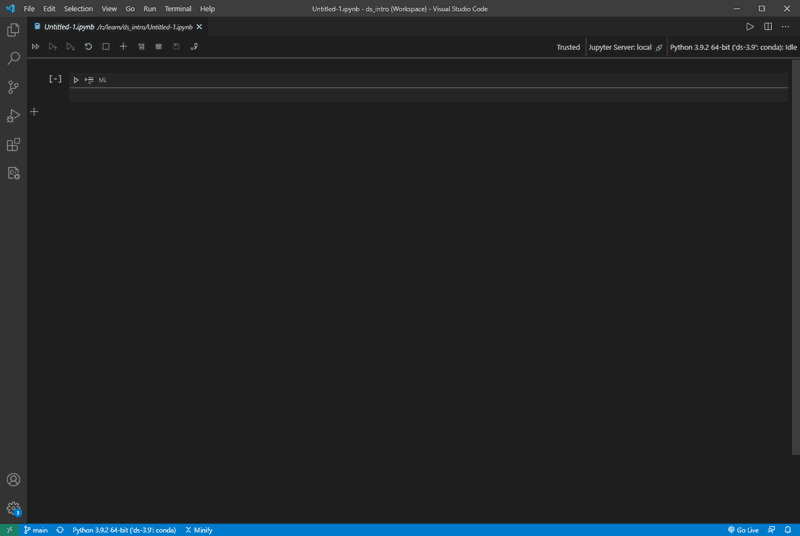Viewport: 800px width, 536px height.
Task: Click the cell execution count bracket
Action: 55,79
